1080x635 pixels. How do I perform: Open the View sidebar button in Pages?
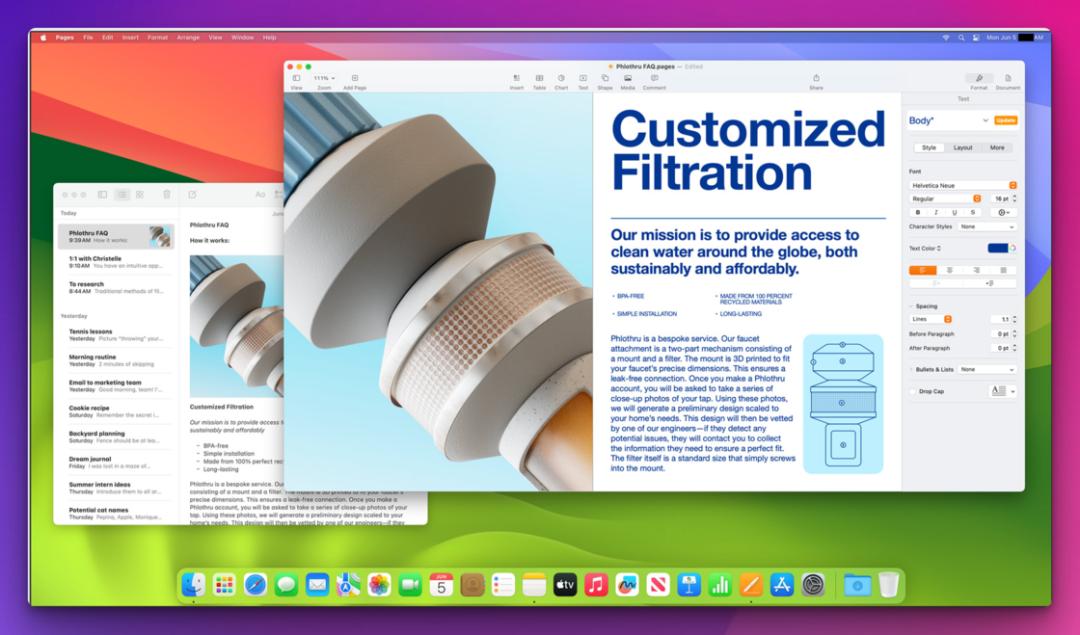(x=296, y=79)
